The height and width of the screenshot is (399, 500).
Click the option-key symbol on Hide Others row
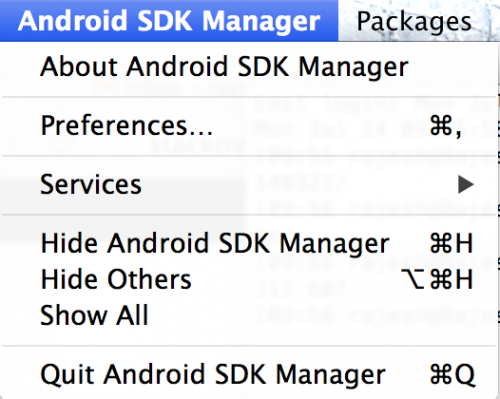pyautogui.click(x=413, y=279)
